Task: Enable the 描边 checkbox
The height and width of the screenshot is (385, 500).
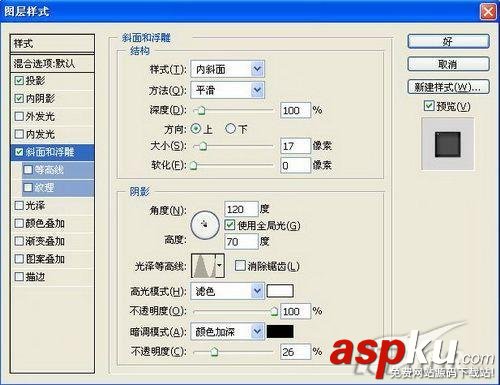Action: coord(19,276)
